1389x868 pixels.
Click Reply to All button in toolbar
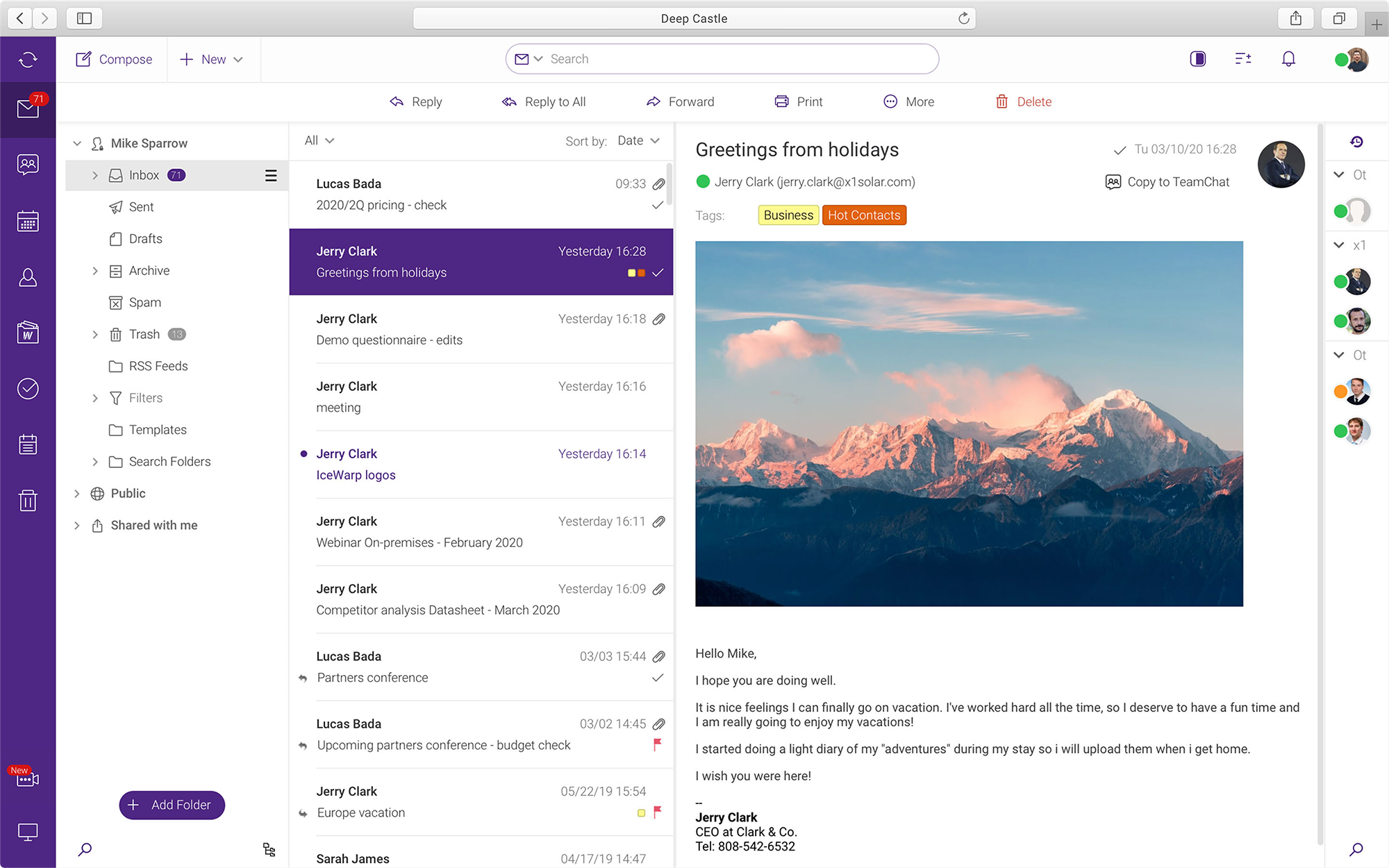click(x=545, y=101)
